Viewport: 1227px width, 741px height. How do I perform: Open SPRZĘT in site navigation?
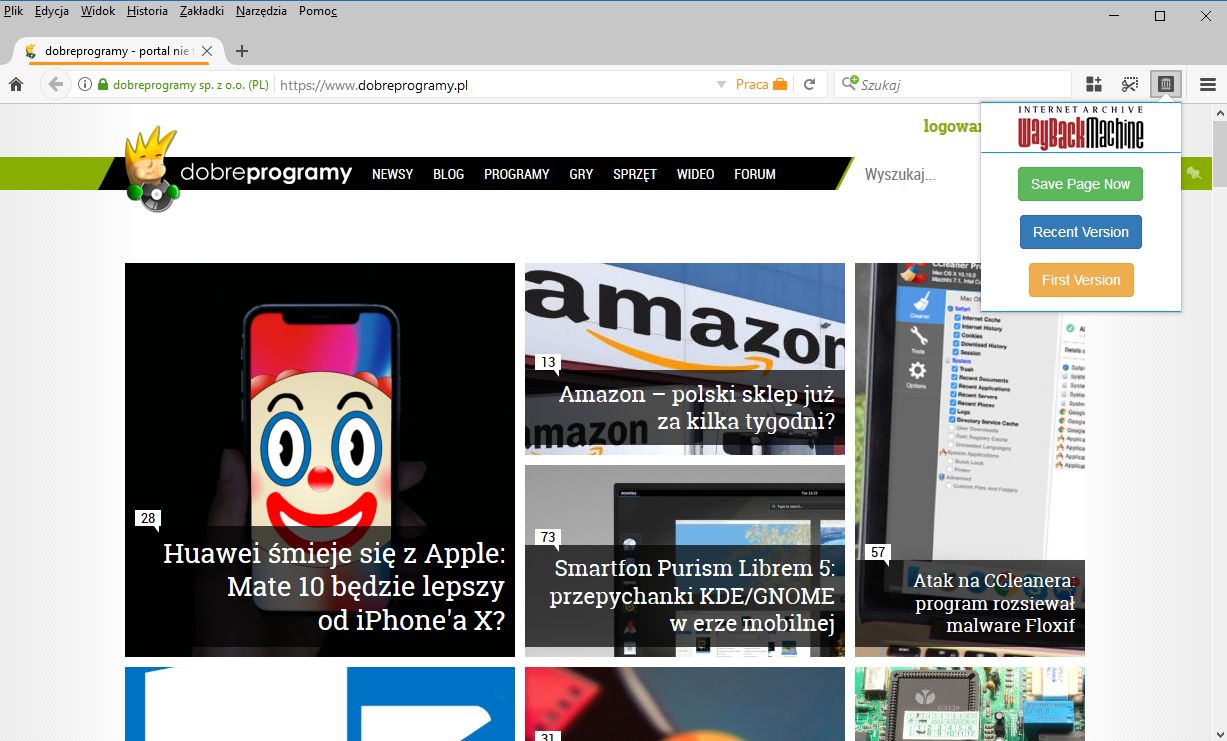point(635,174)
